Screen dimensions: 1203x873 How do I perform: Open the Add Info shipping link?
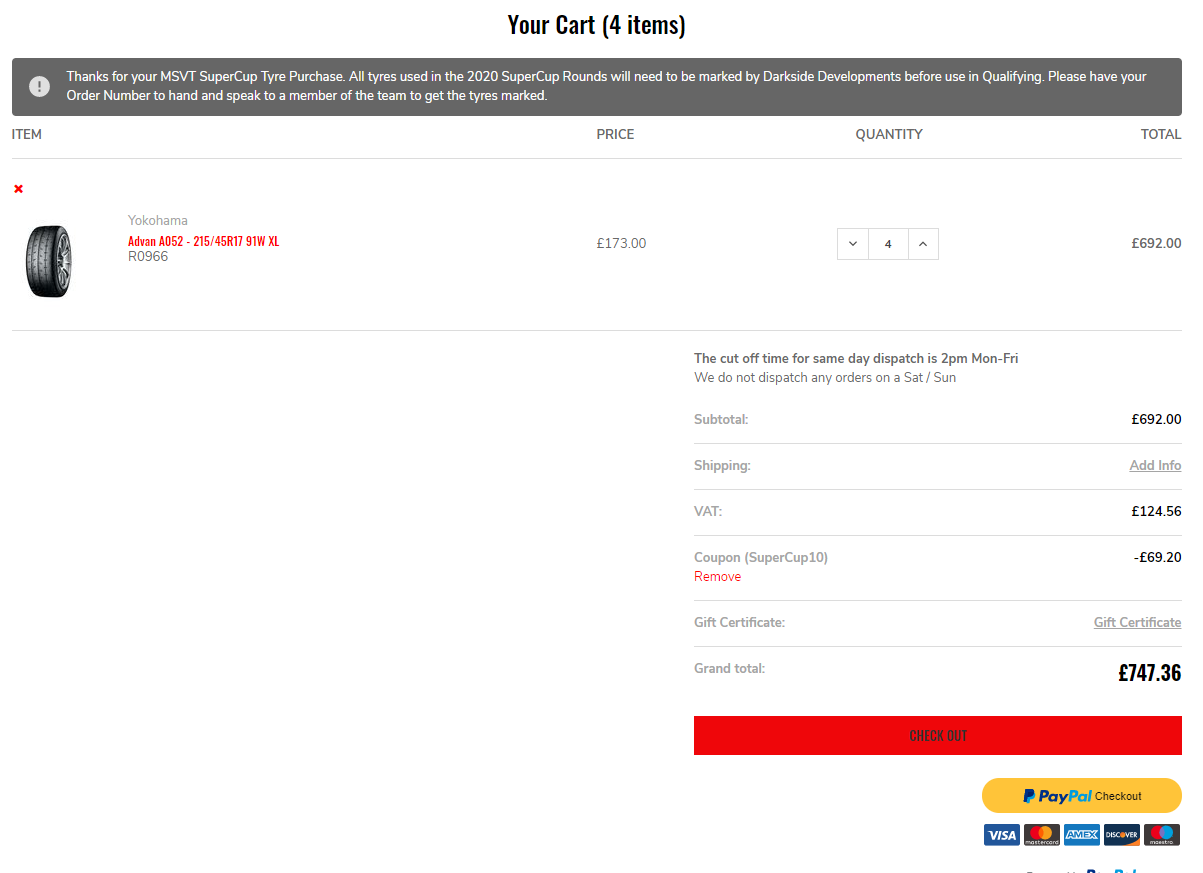tap(1155, 465)
